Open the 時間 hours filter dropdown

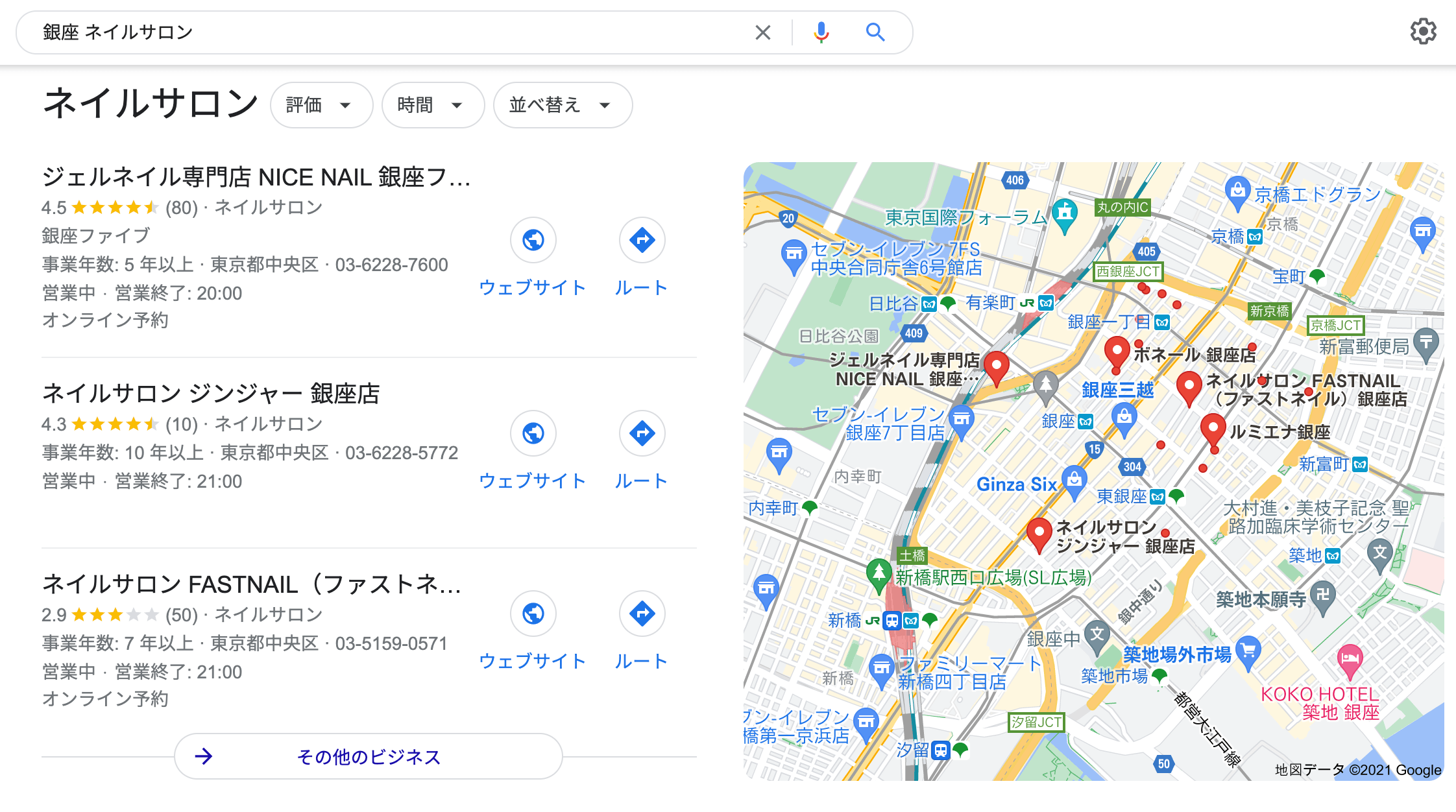(x=433, y=105)
